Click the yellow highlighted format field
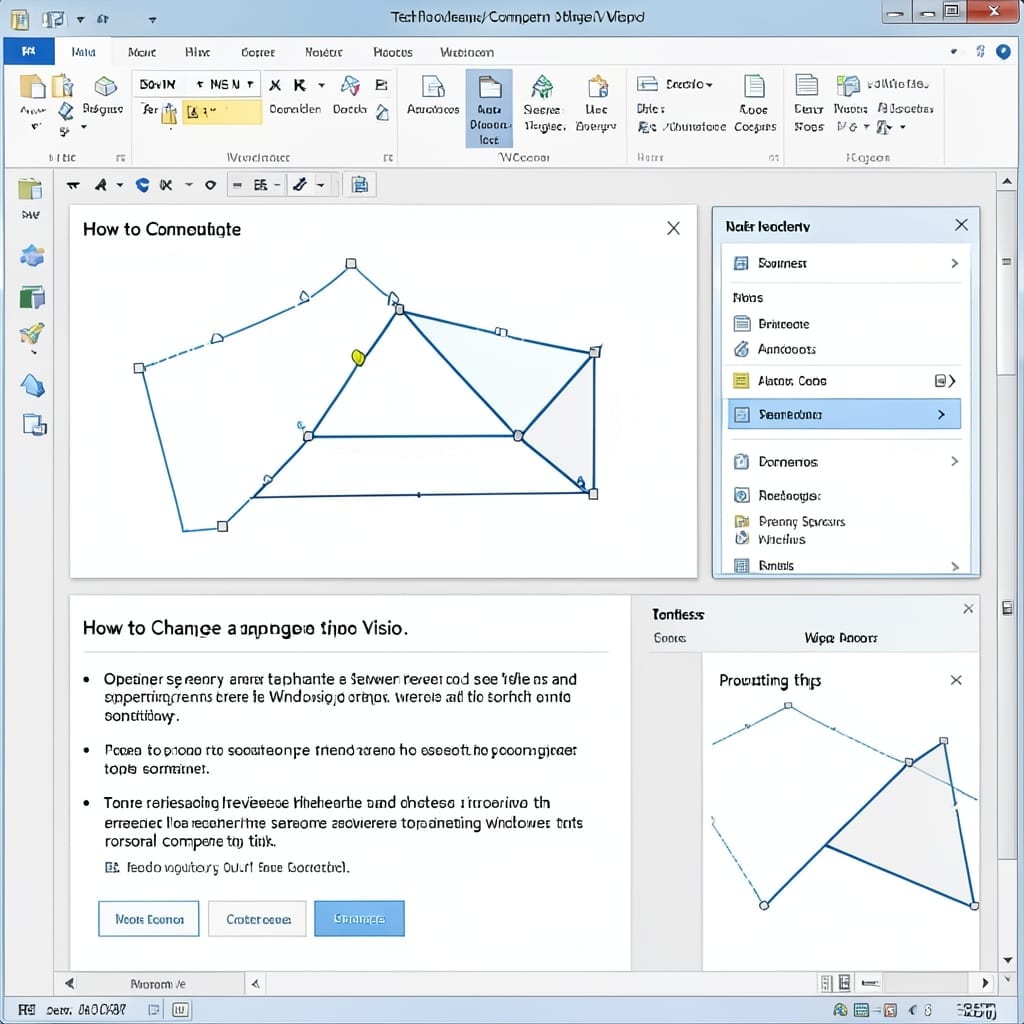1024x1024 pixels. click(x=221, y=112)
